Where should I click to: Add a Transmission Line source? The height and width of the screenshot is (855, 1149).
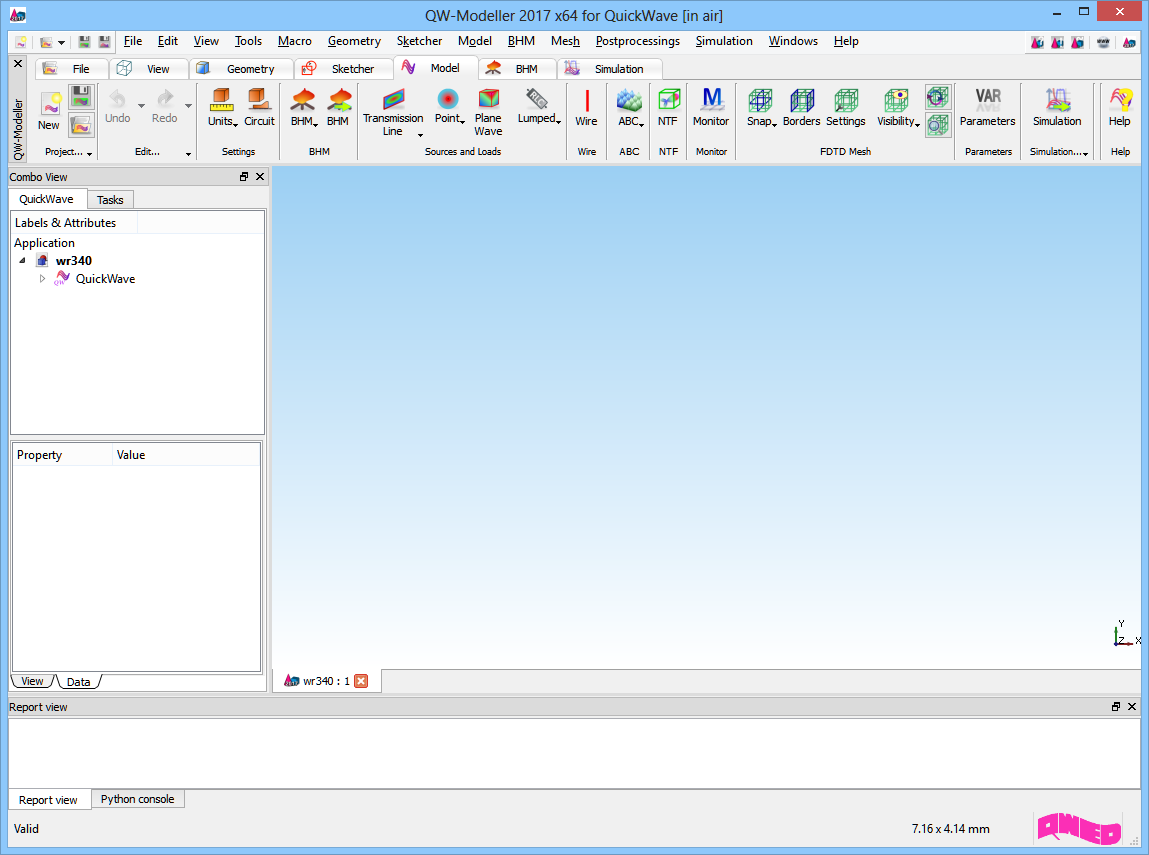(x=393, y=111)
